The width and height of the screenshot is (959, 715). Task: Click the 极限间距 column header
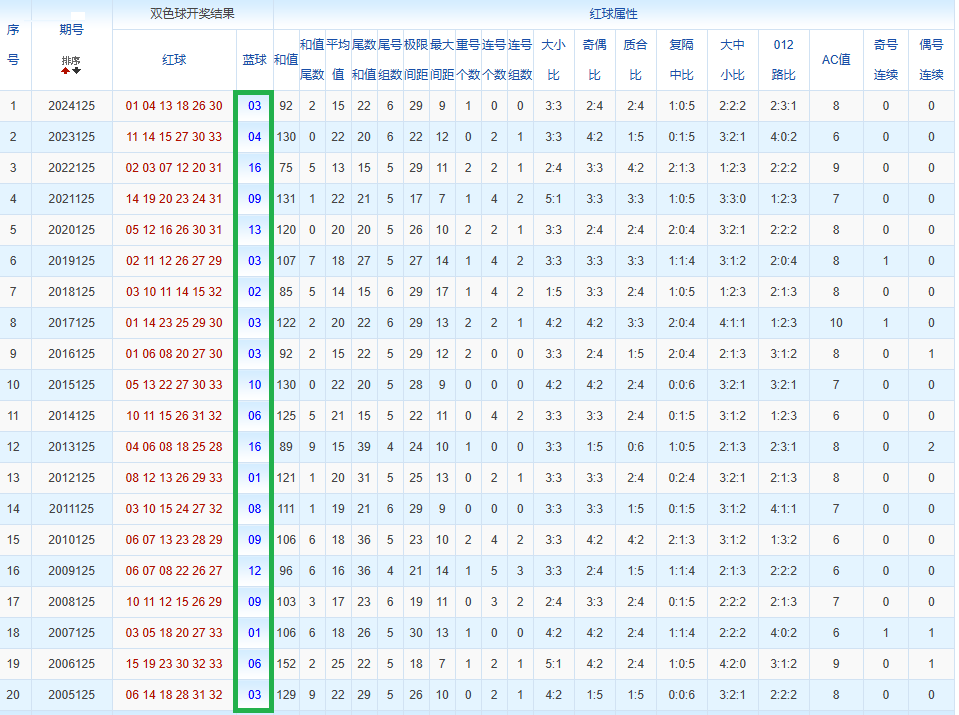416,59
